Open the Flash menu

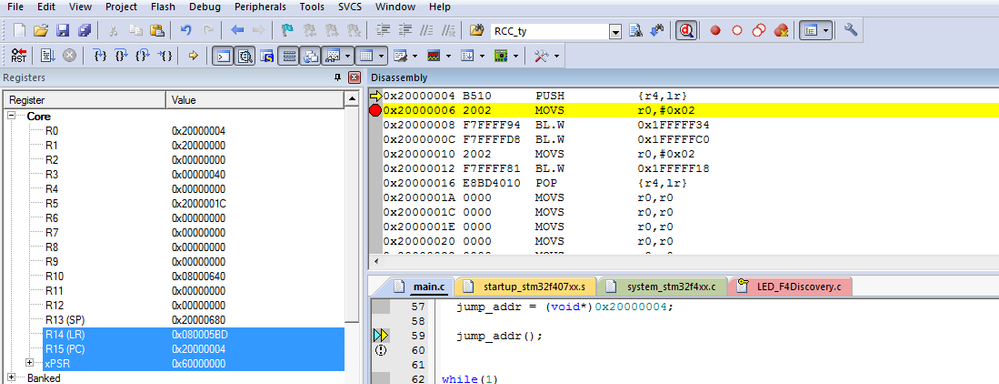pos(163,7)
